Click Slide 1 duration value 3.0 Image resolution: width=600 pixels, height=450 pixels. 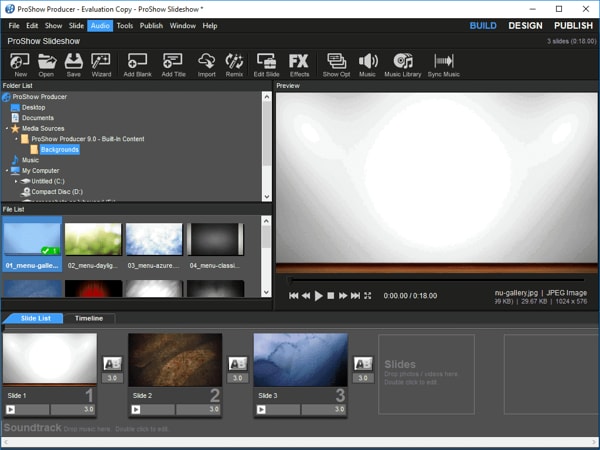pos(73,409)
